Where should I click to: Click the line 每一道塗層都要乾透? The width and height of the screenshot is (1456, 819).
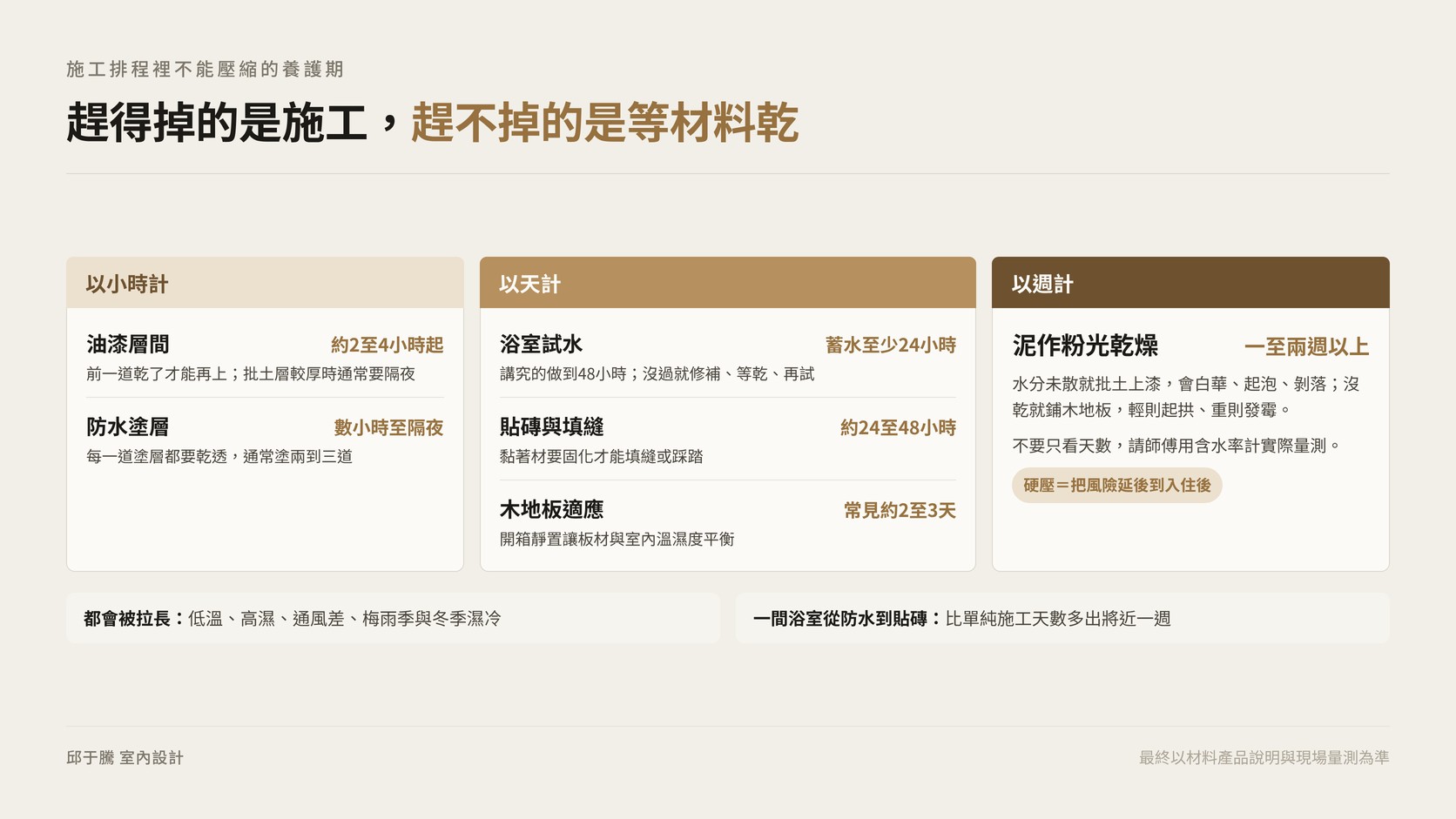[157, 457]
